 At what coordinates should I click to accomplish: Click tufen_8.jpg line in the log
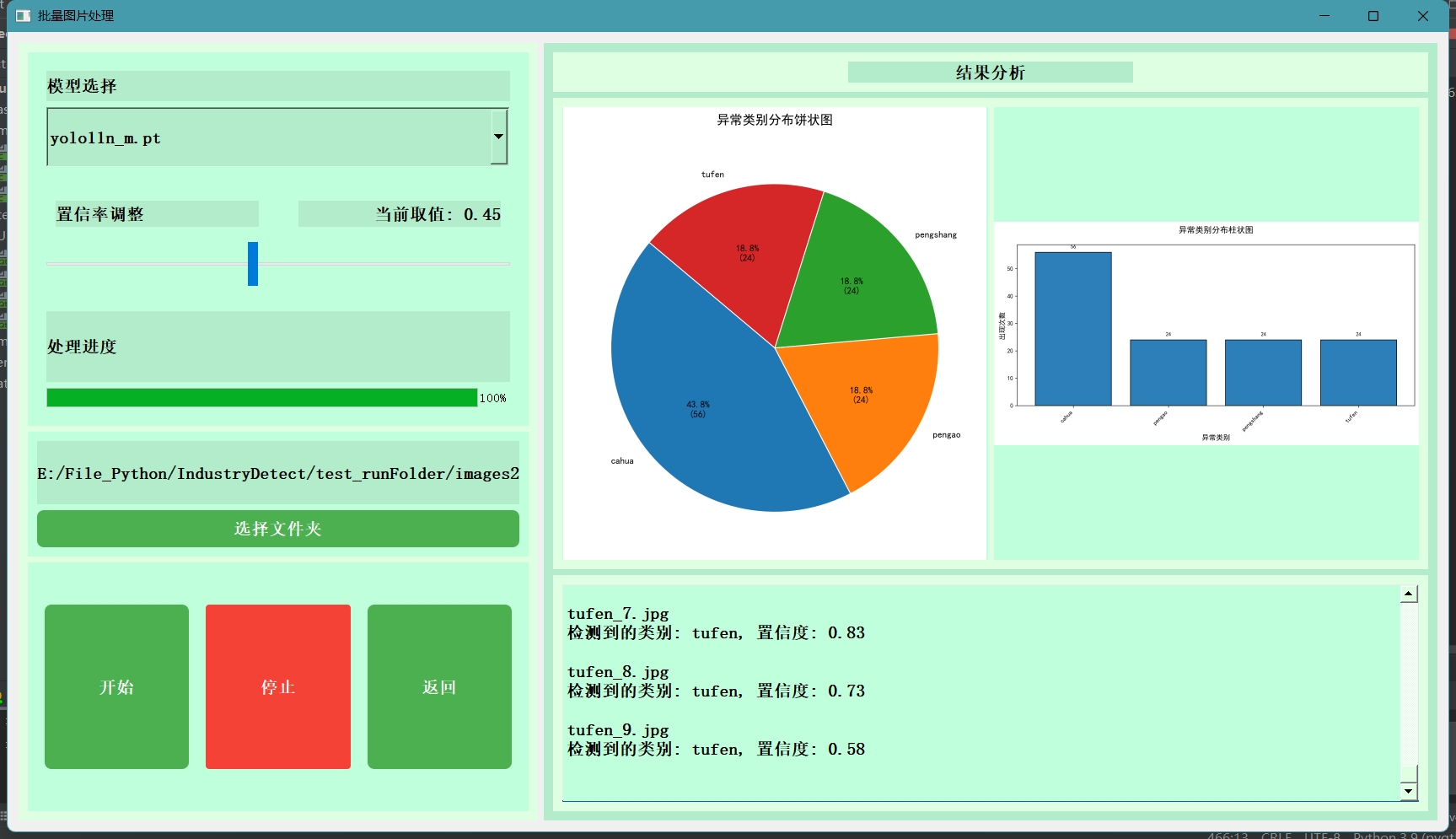click(618, 672)
